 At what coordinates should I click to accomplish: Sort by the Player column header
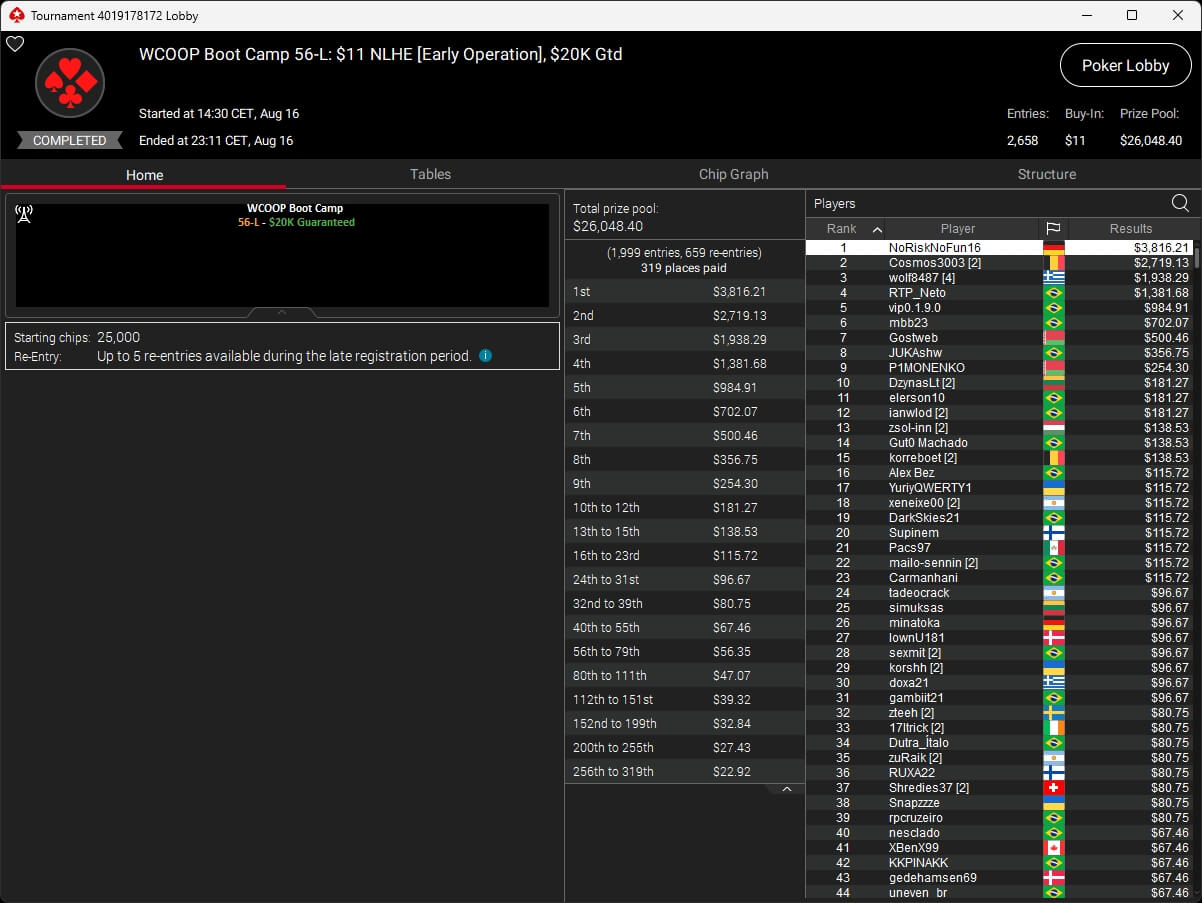[x=958, y=228]
